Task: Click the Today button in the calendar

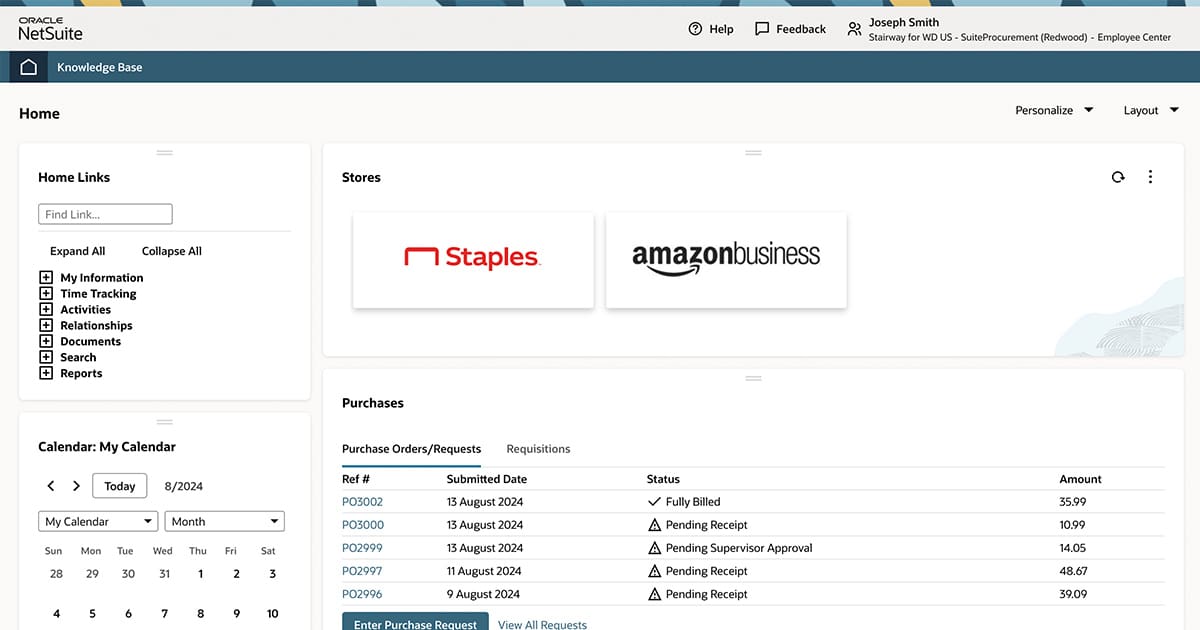Action: 119,485
